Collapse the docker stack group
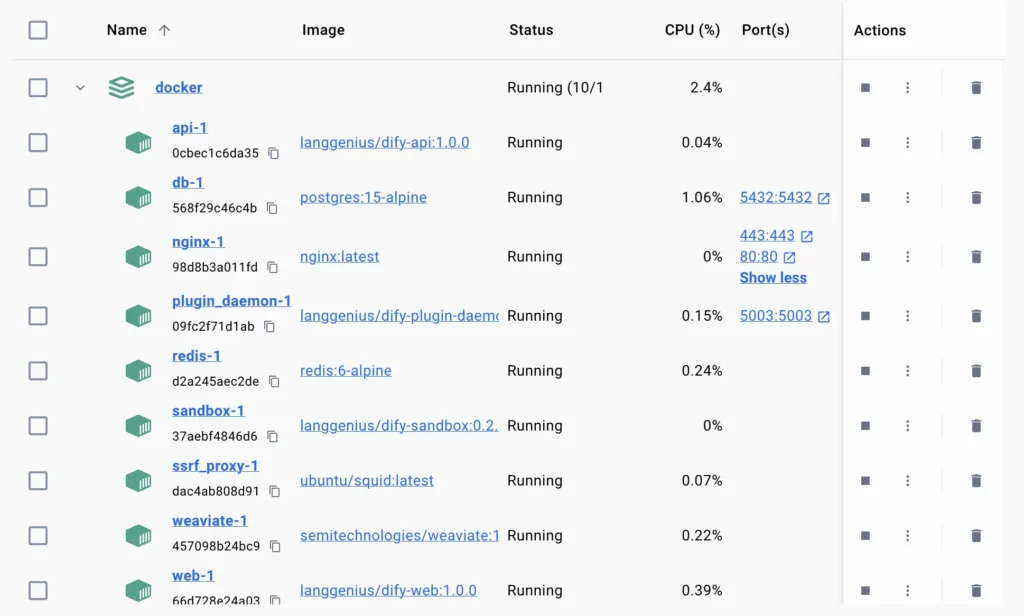 [x=80, y=88]
